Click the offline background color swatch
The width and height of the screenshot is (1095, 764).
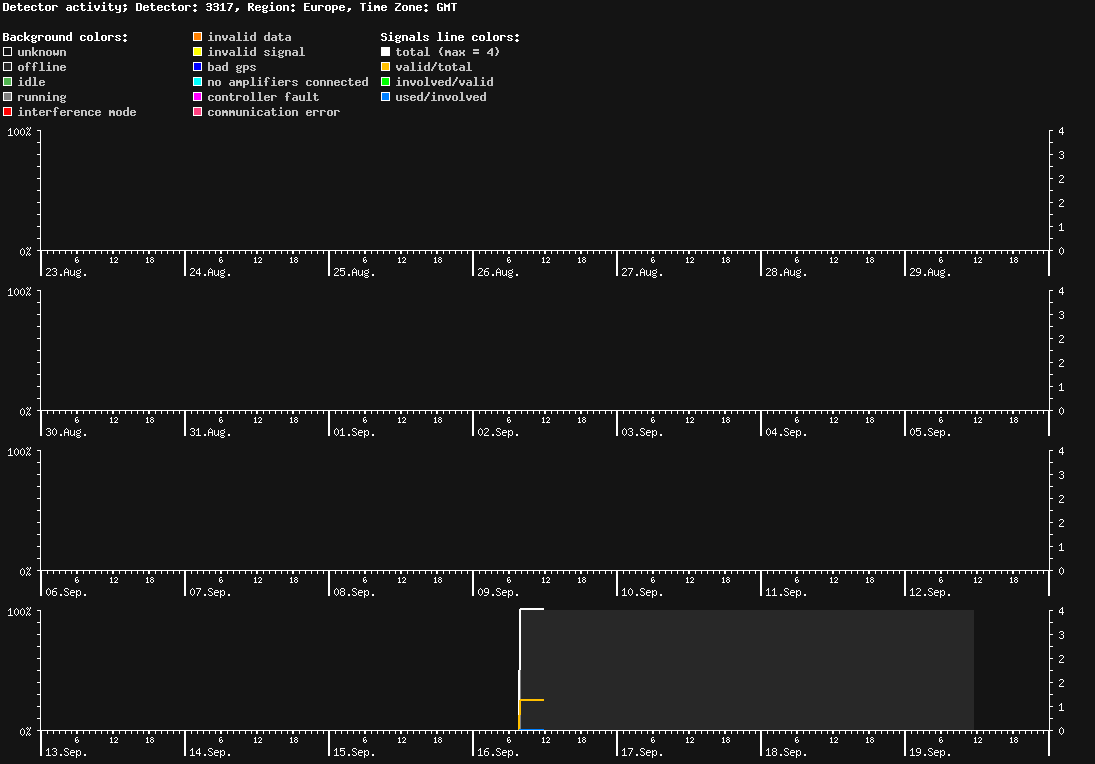8,67
